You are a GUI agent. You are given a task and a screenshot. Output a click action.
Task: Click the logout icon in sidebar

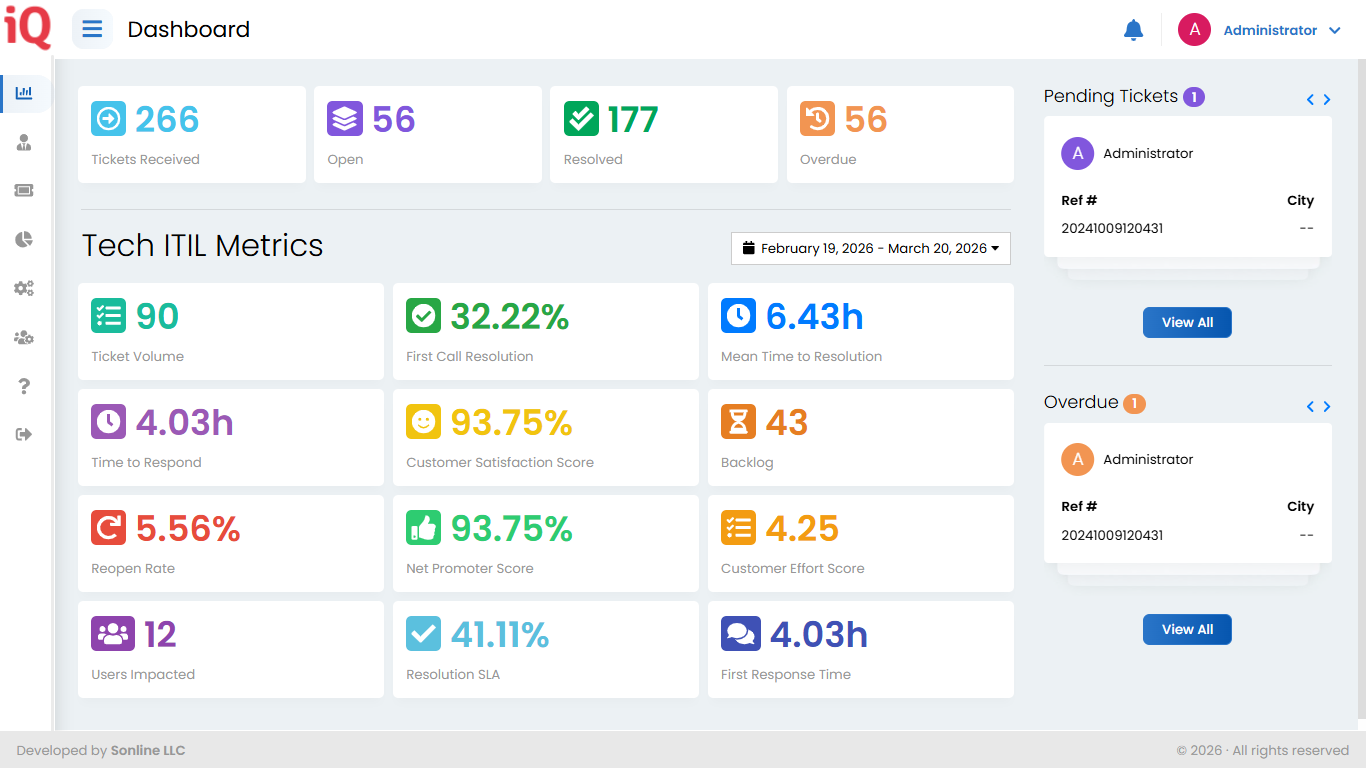[24, 434]
